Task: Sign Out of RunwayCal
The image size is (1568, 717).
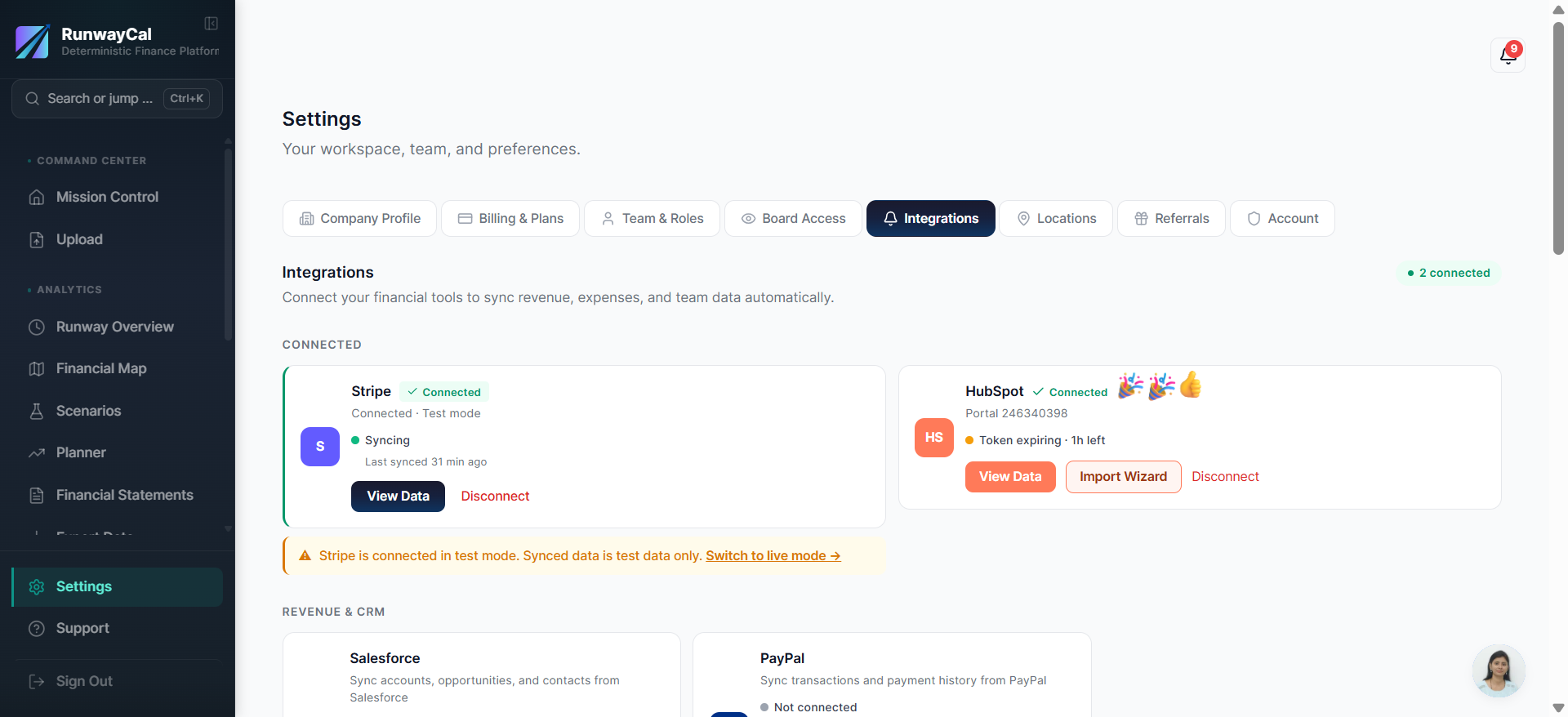Action: click(x=117, y=682)
